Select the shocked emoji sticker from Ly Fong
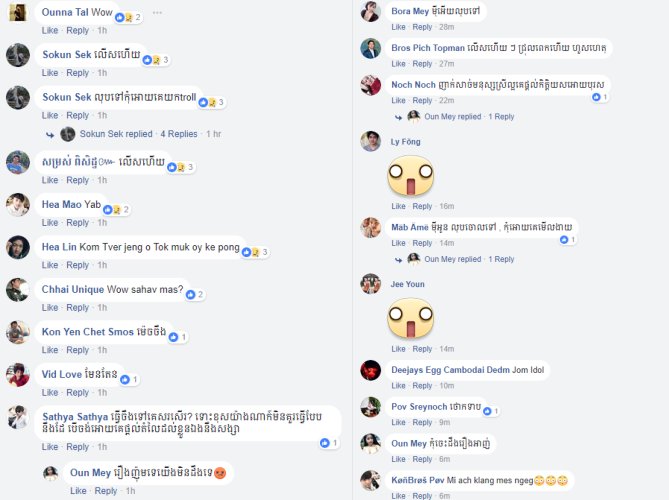Viewport: 669px width, 500px height. click(410, 175)
